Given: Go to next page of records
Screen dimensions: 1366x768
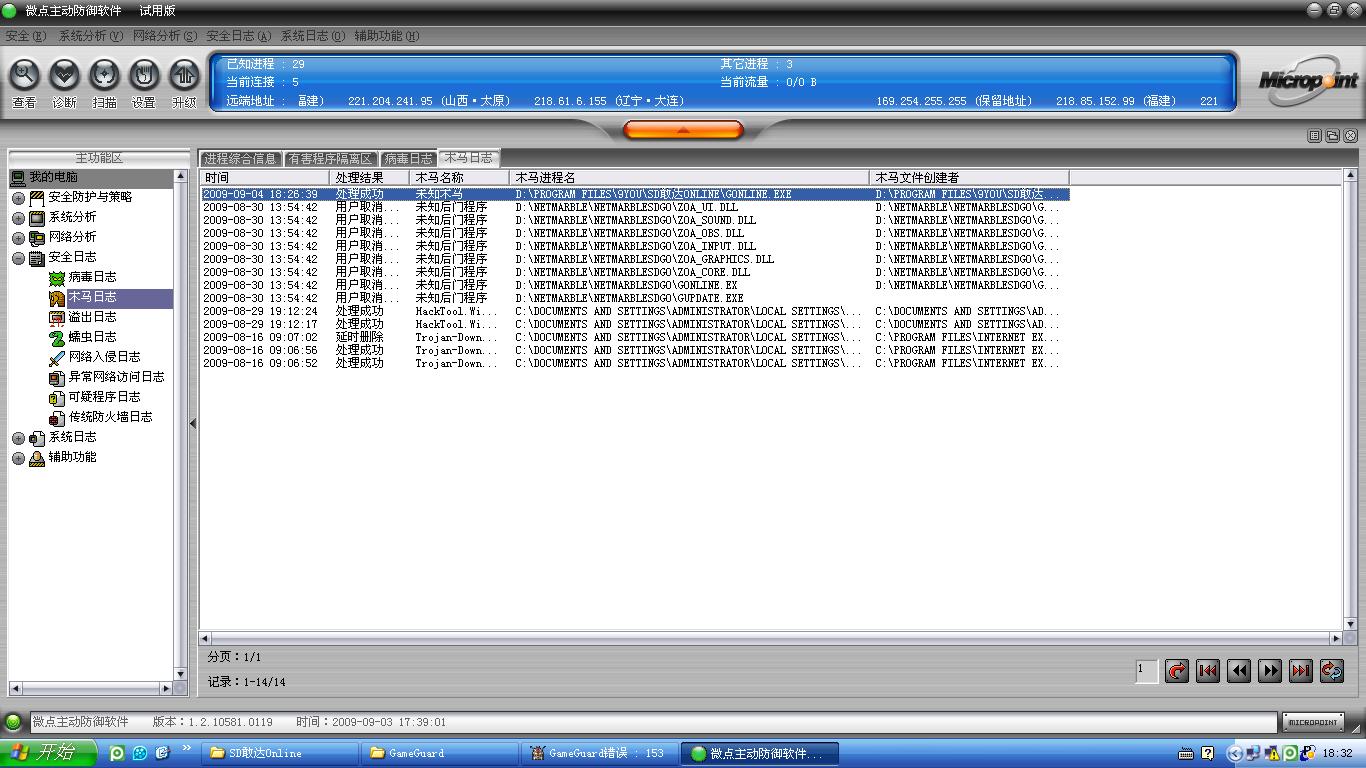Looking at the screenshot, I should tap(1270, 671).
